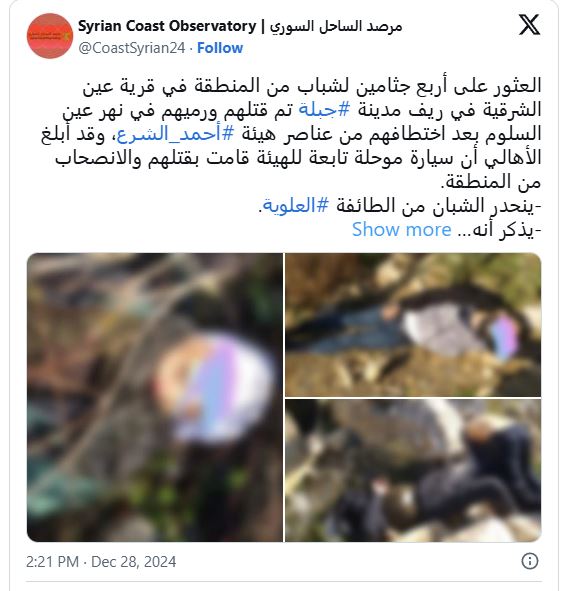Open the X logo link

click(x=530, y=25)
